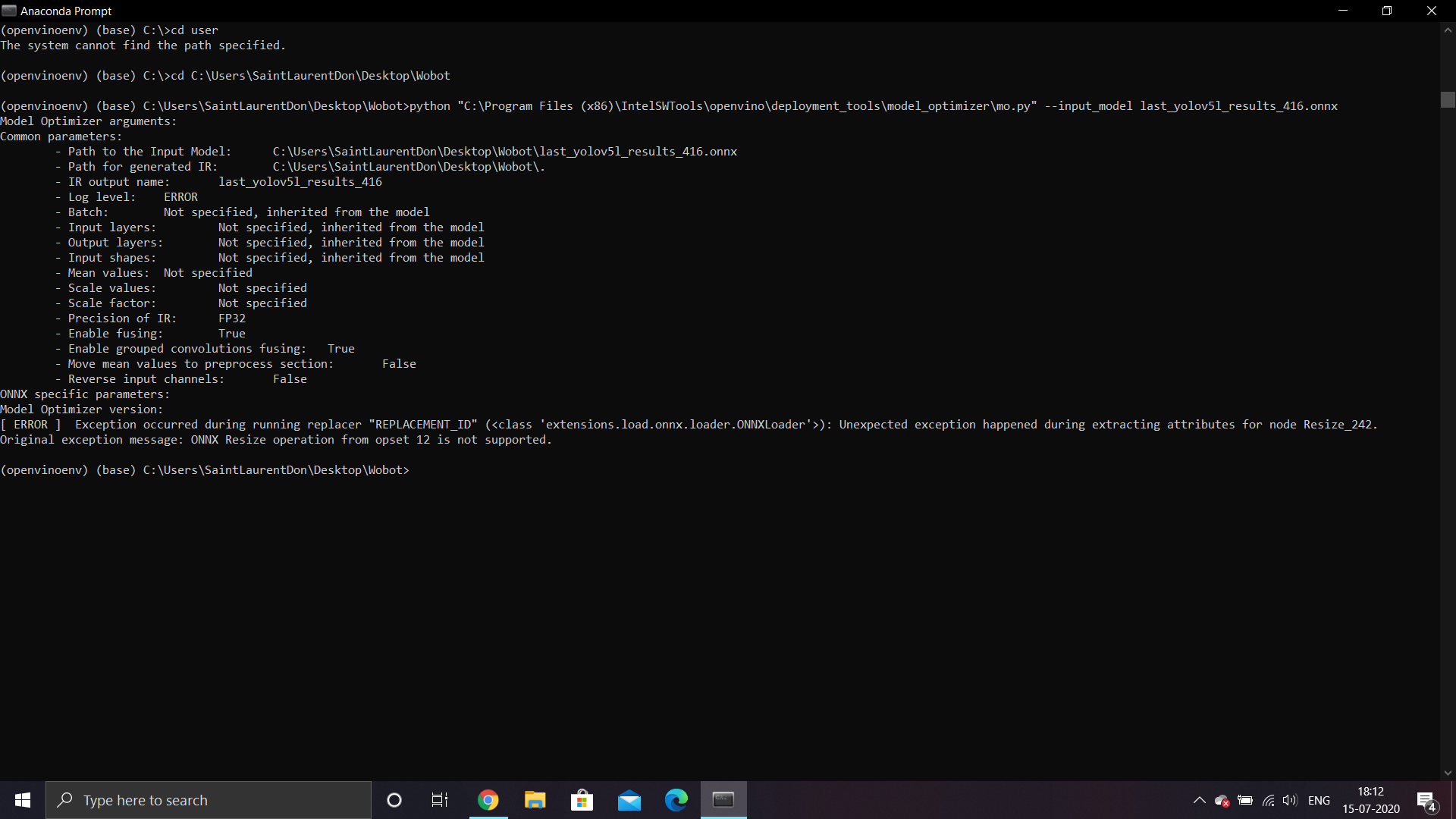Launch Microsoft Edge from the taskbar

point(676,800)
